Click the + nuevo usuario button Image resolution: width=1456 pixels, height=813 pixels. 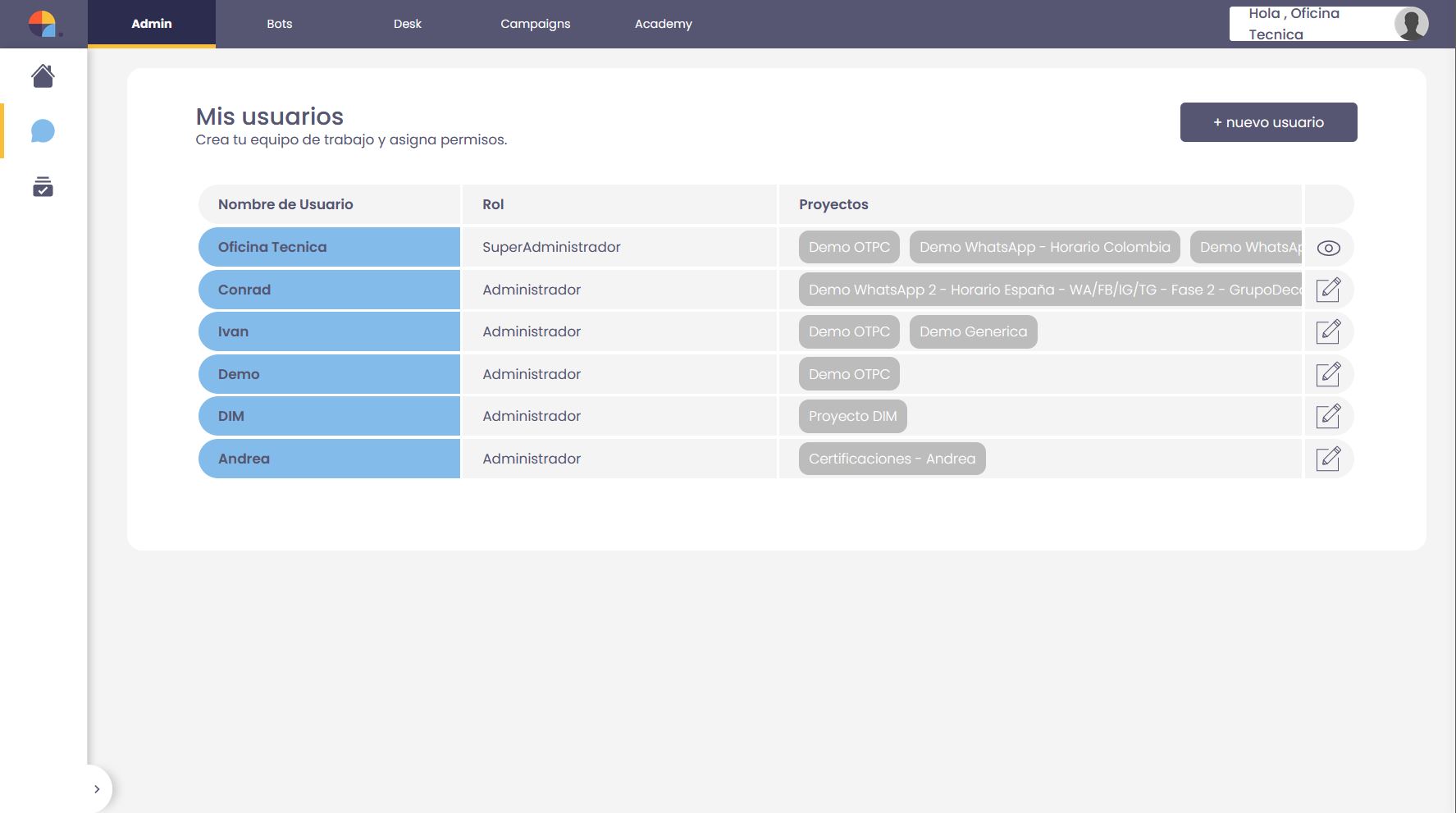(x=1268, y=122)
